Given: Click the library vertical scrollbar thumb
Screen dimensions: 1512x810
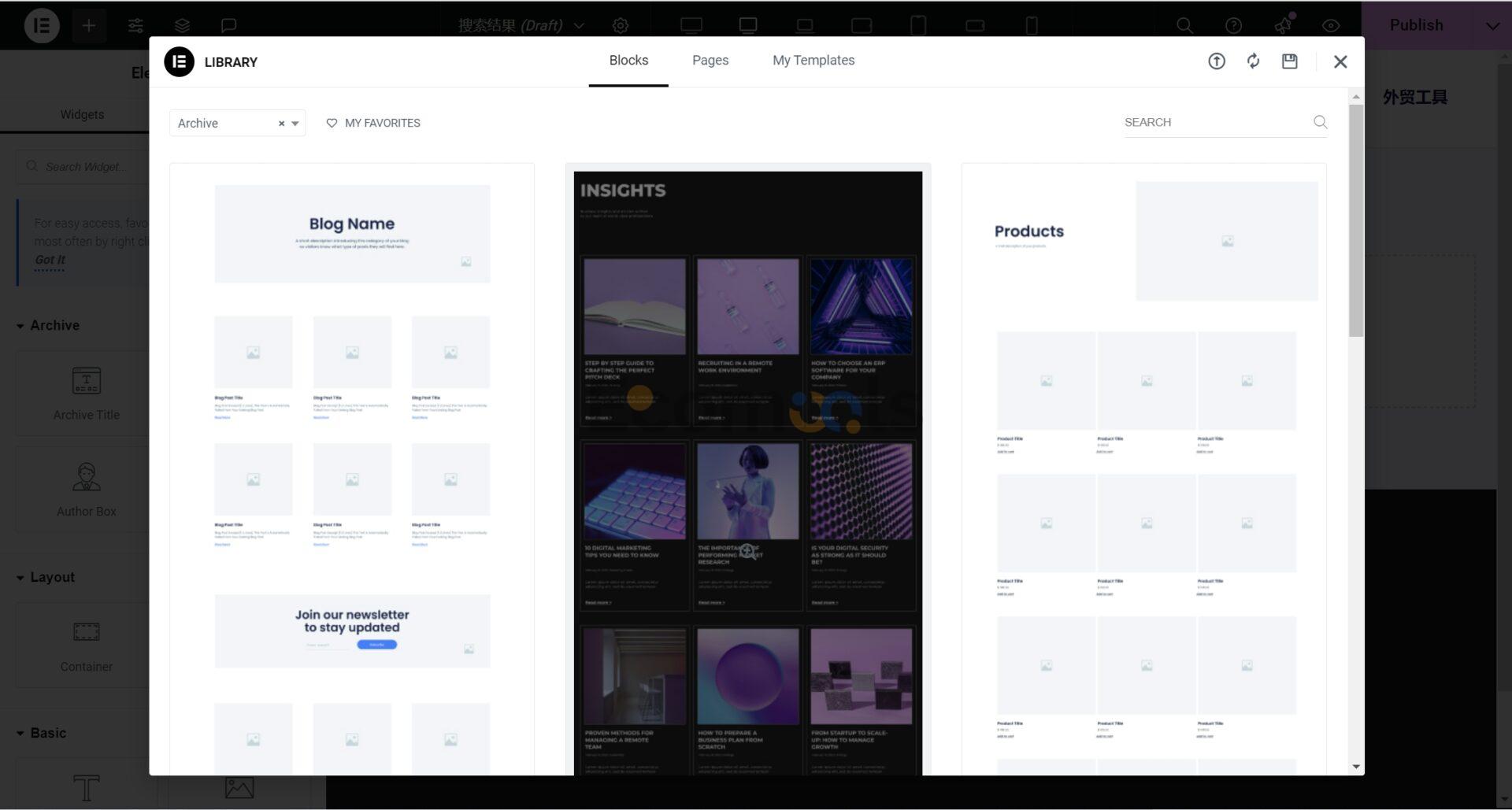Looking at the screenshot, I should click(1356, 220).
